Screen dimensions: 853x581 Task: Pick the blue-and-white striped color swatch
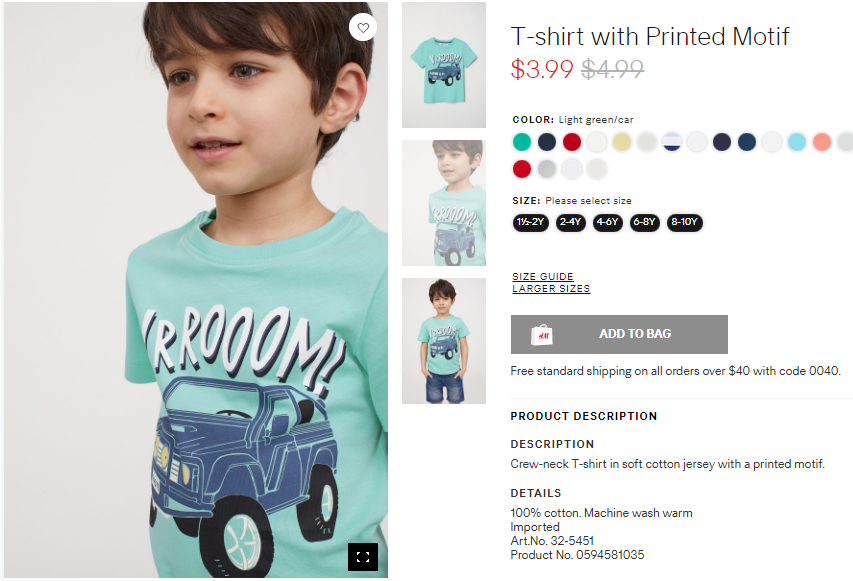[672, 142]
